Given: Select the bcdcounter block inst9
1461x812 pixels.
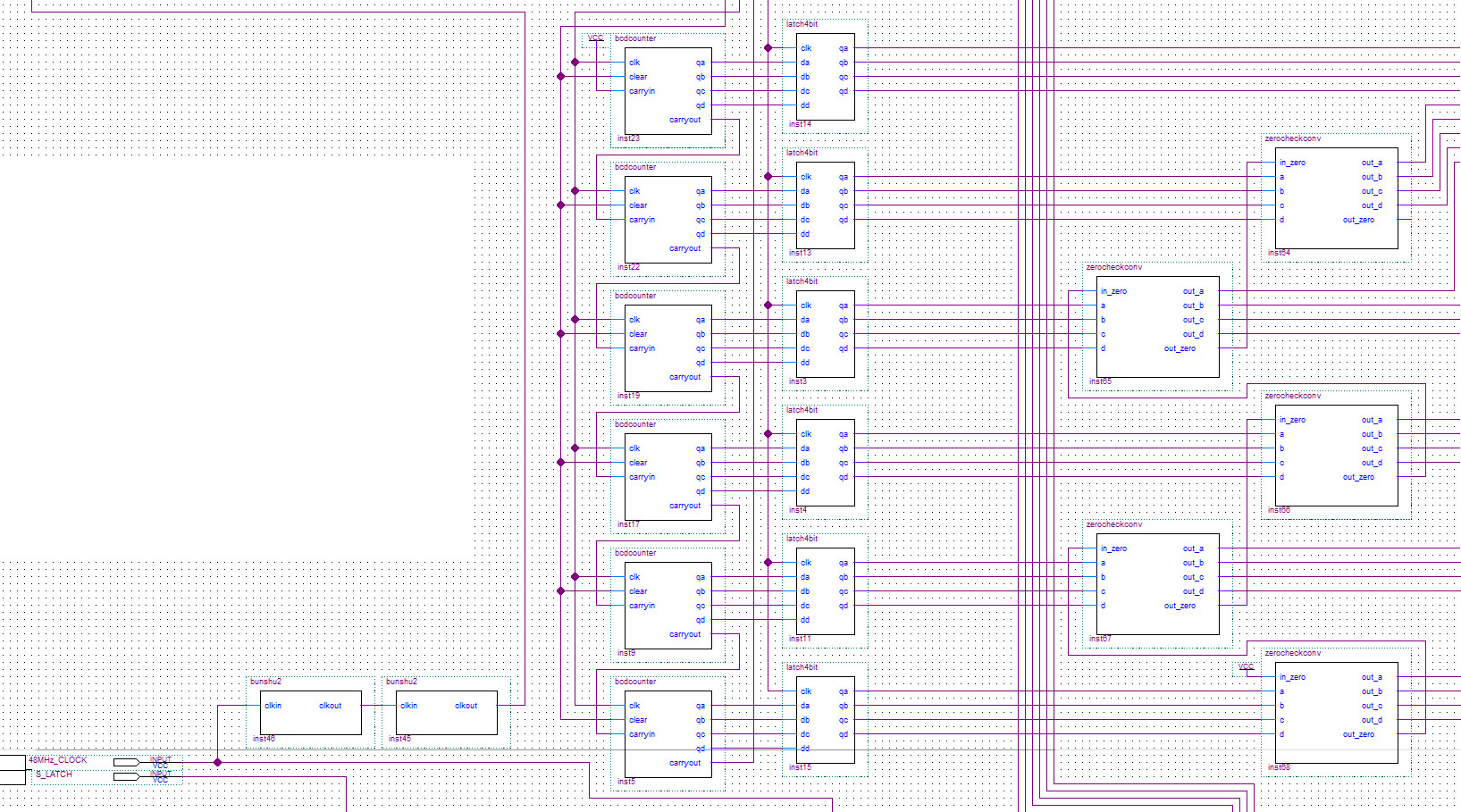Looking at the screenshot, I should click(668, 613).
